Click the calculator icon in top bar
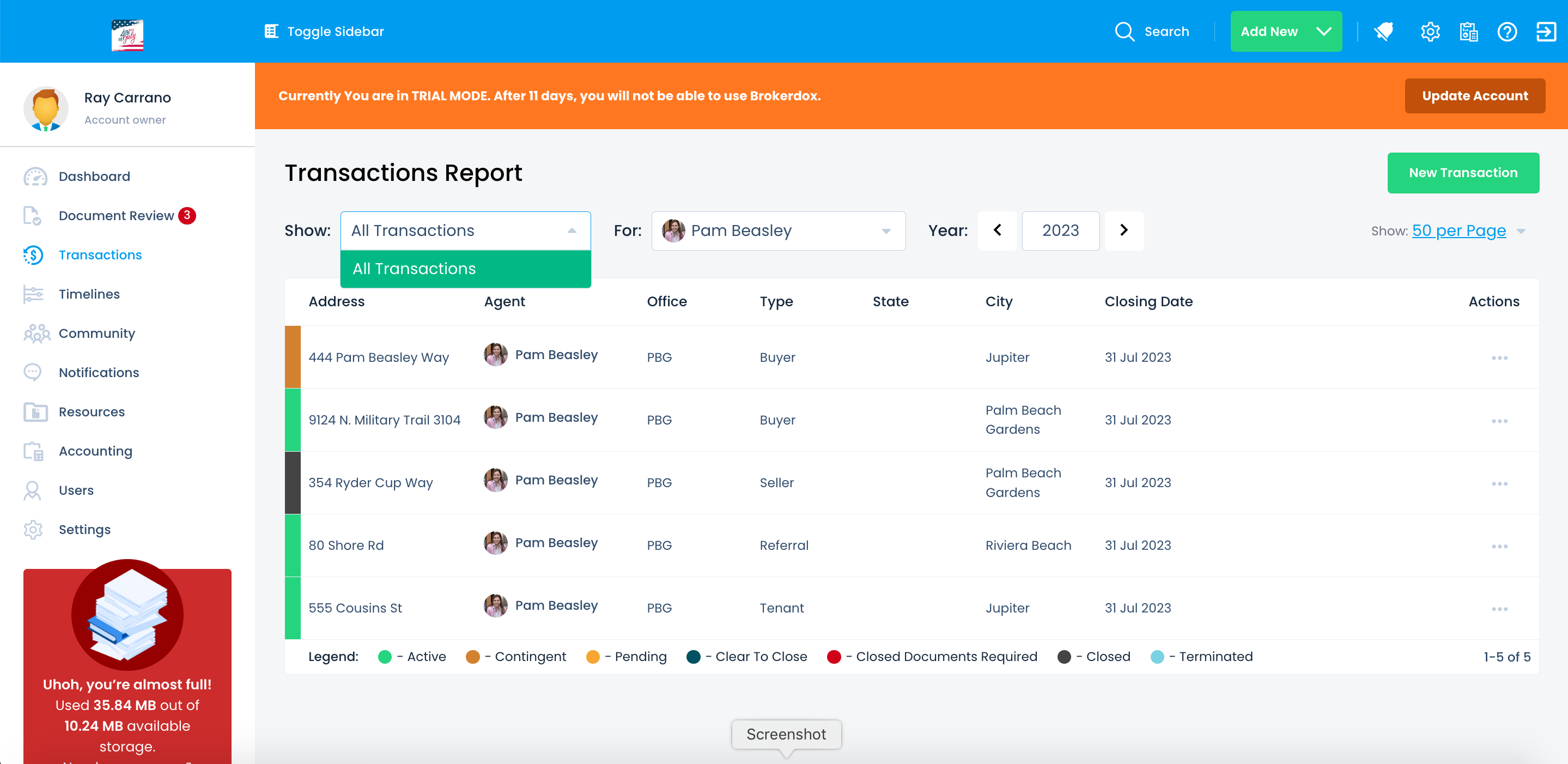Viewport: 1568px width, 764px height. (x=1469, y=32)
